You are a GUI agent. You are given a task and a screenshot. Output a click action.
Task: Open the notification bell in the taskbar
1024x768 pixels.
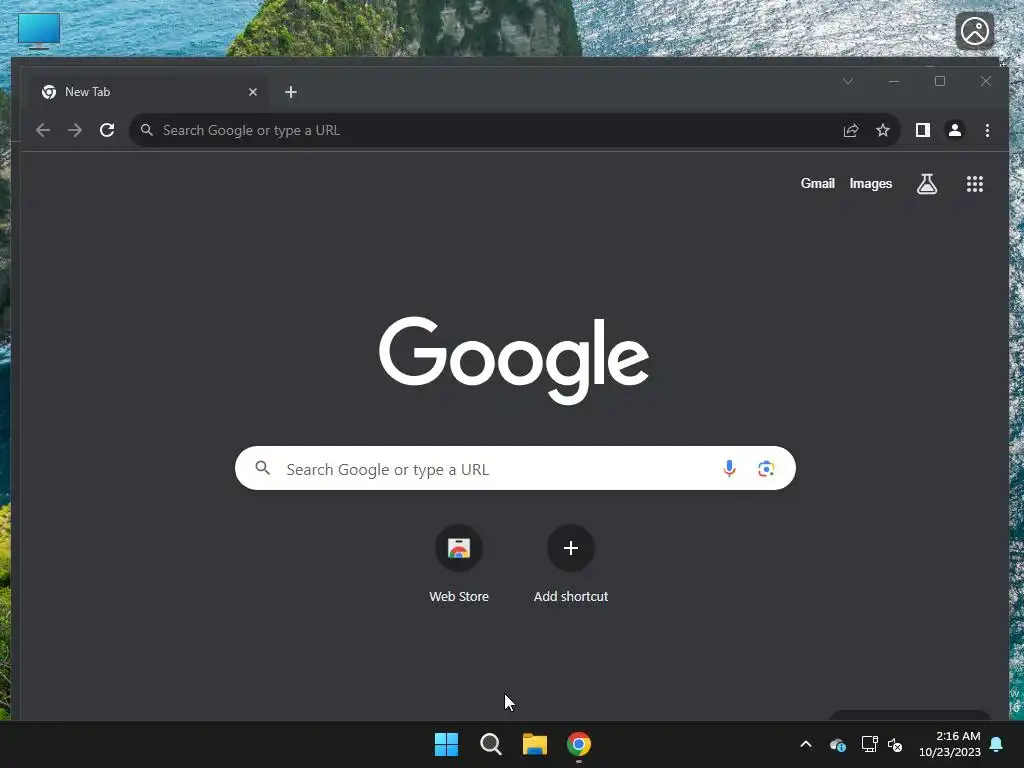[x=997, y=744]
